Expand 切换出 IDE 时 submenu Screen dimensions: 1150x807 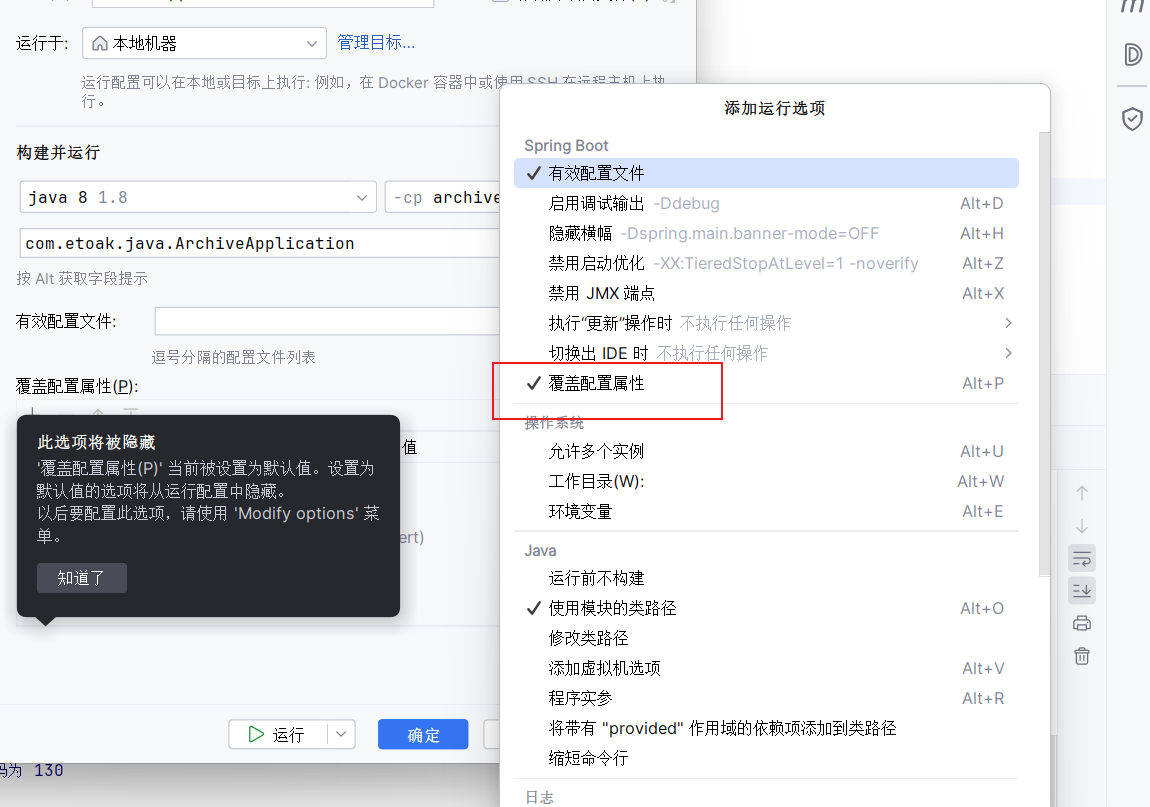(x=766, y=354)
